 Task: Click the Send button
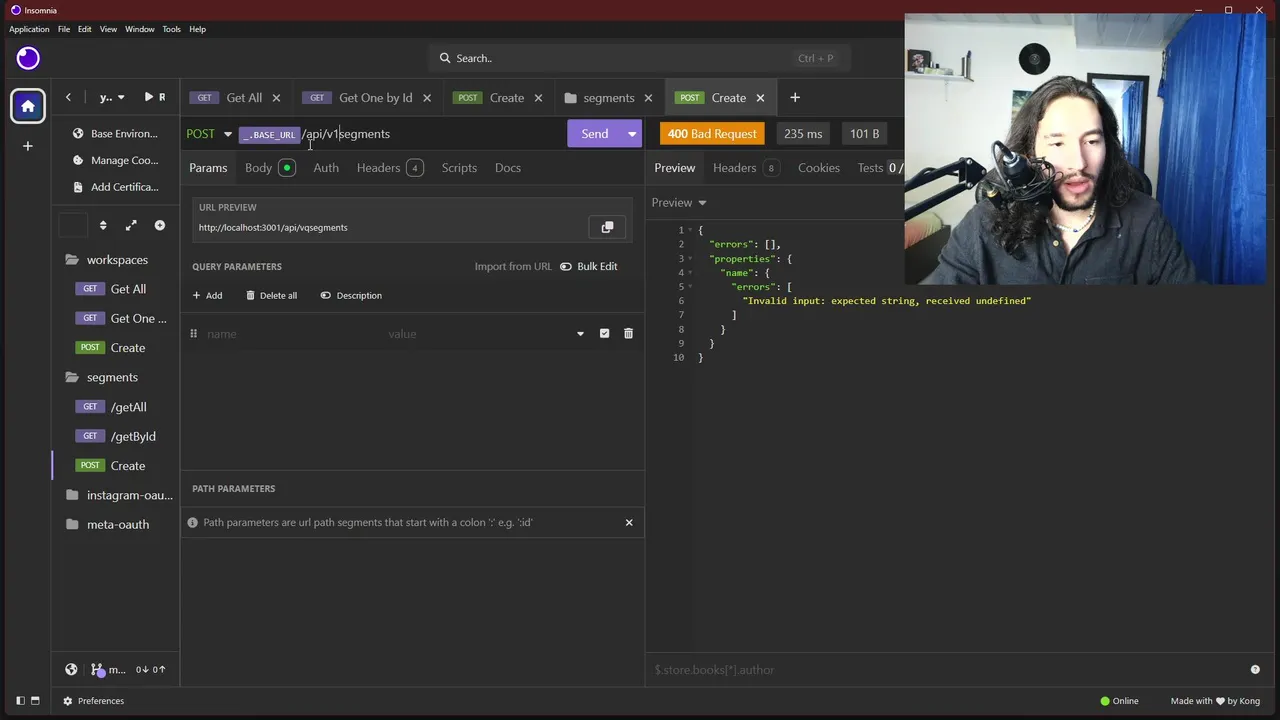[595, 133]
